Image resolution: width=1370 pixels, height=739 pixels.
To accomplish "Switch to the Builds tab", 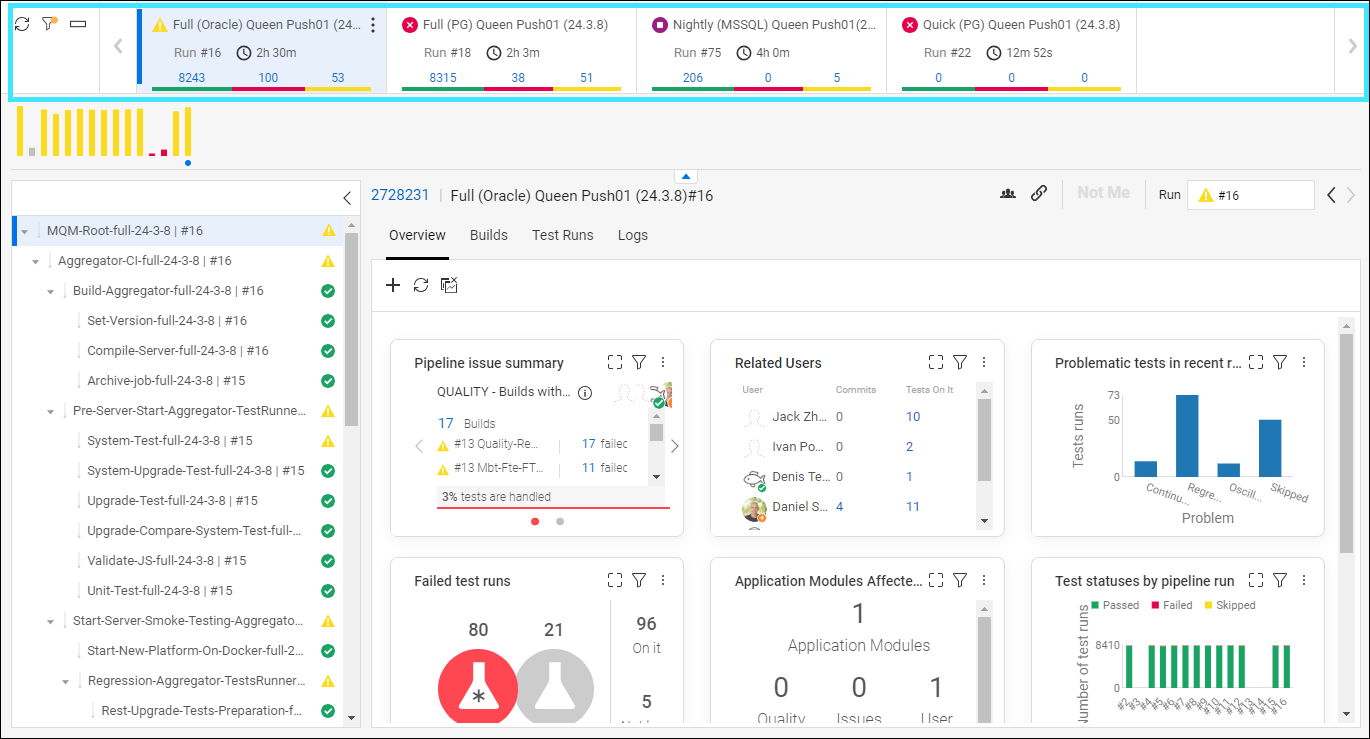I will pyautogui.click(x=489, y=235).
